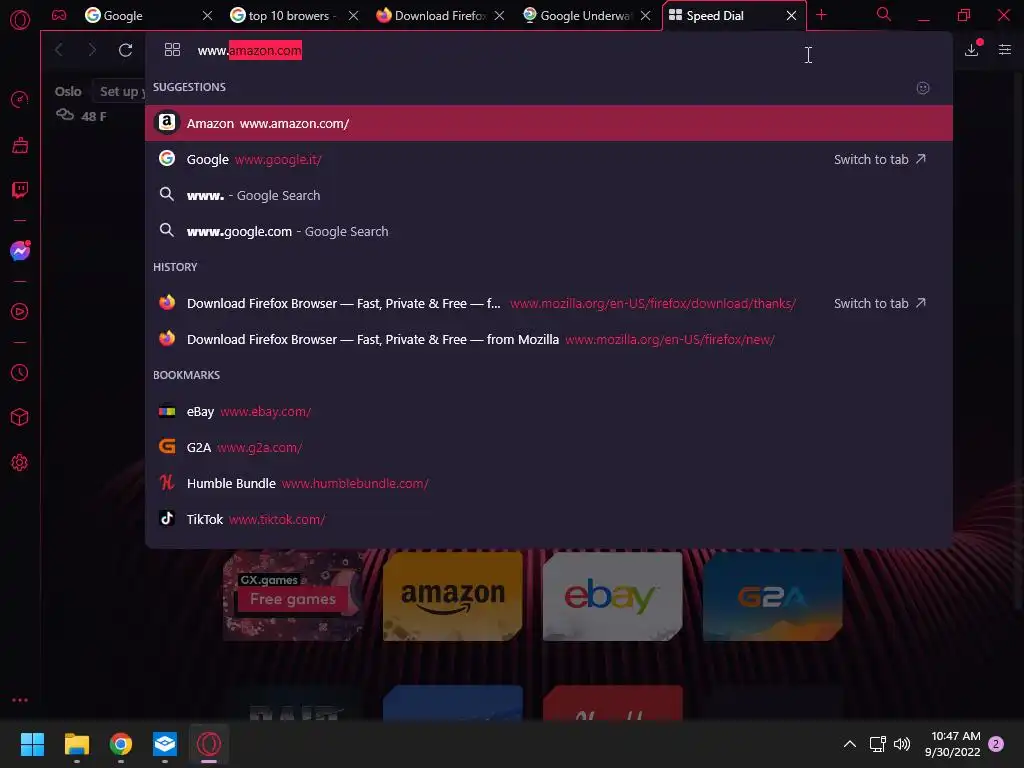The width and height of the screenshot is (1024, 768).
Task: Open G2A bookmark suggestion
Action: click(549, 447)
